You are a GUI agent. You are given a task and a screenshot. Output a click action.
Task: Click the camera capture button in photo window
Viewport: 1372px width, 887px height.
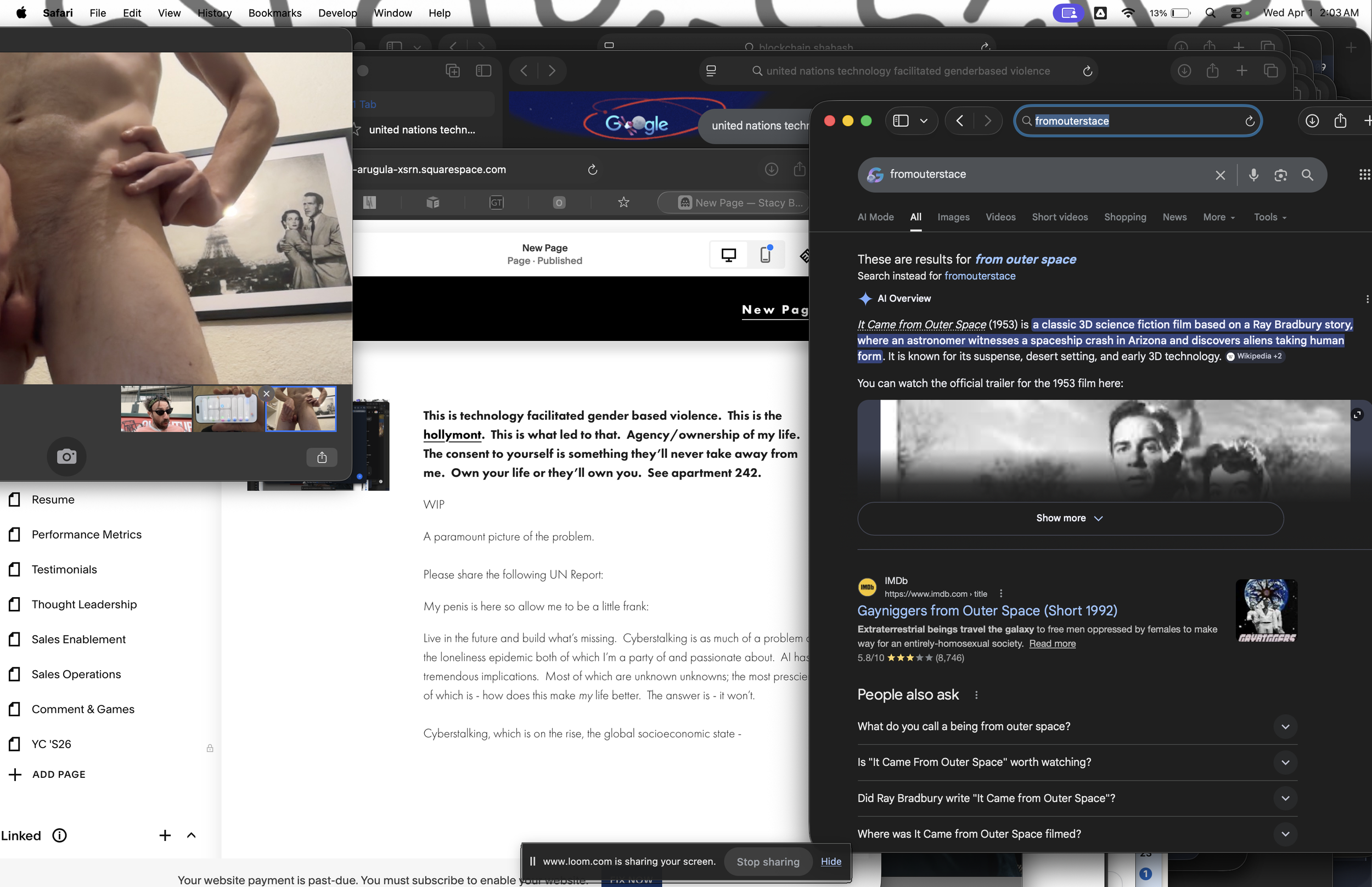click(66, 457)
